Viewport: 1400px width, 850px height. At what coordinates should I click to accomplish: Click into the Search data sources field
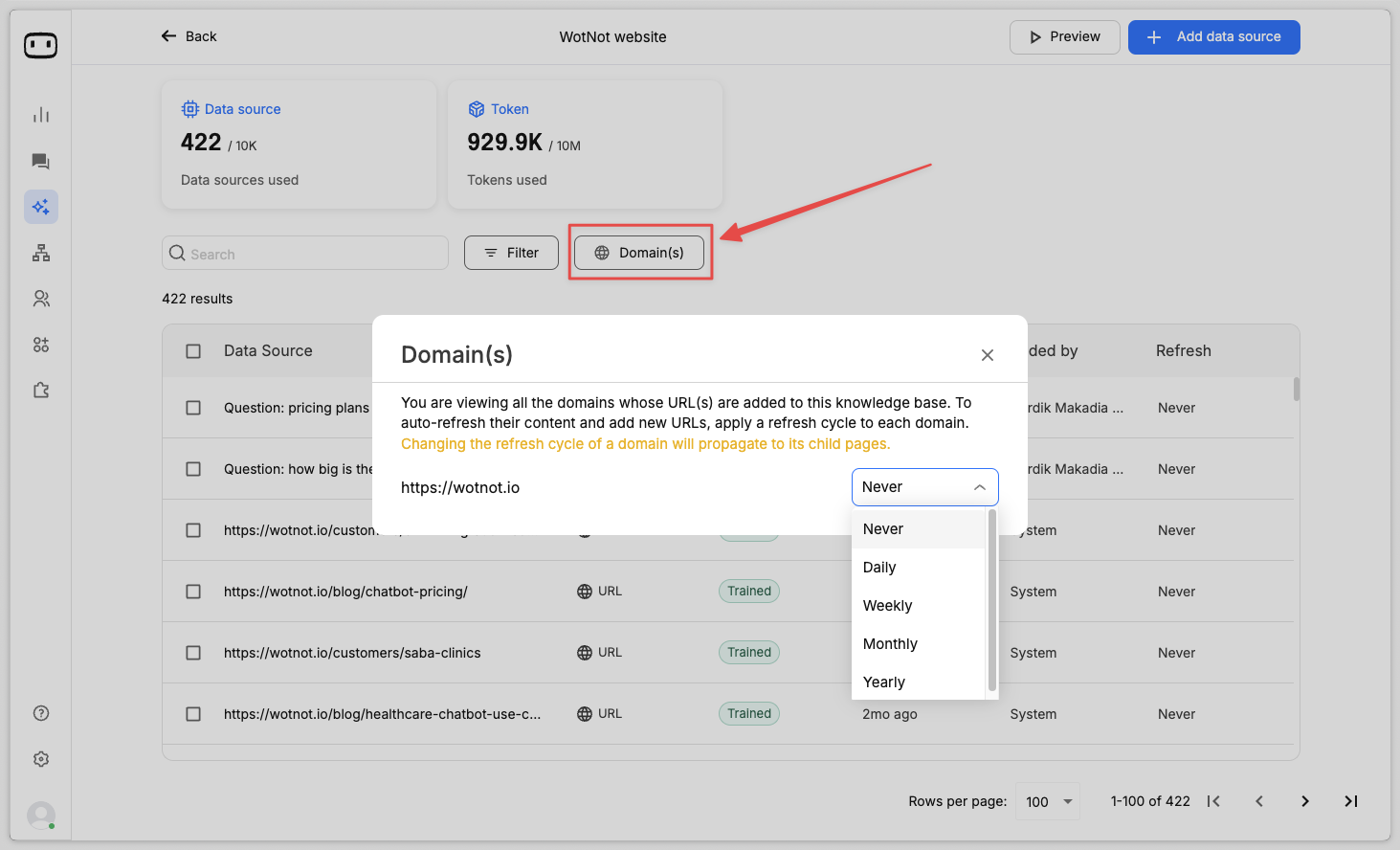click(306, 254)
